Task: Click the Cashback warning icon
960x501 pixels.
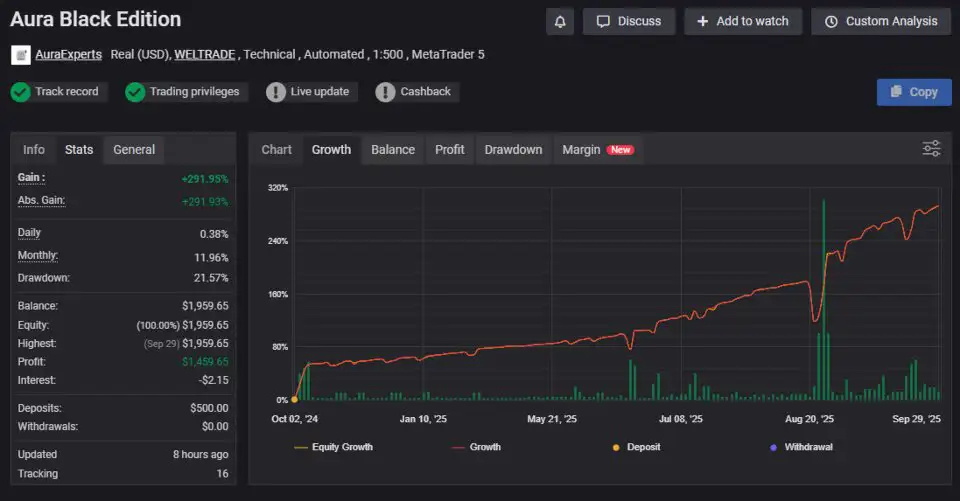Action: pyautogui.click(x=385, y=92)
